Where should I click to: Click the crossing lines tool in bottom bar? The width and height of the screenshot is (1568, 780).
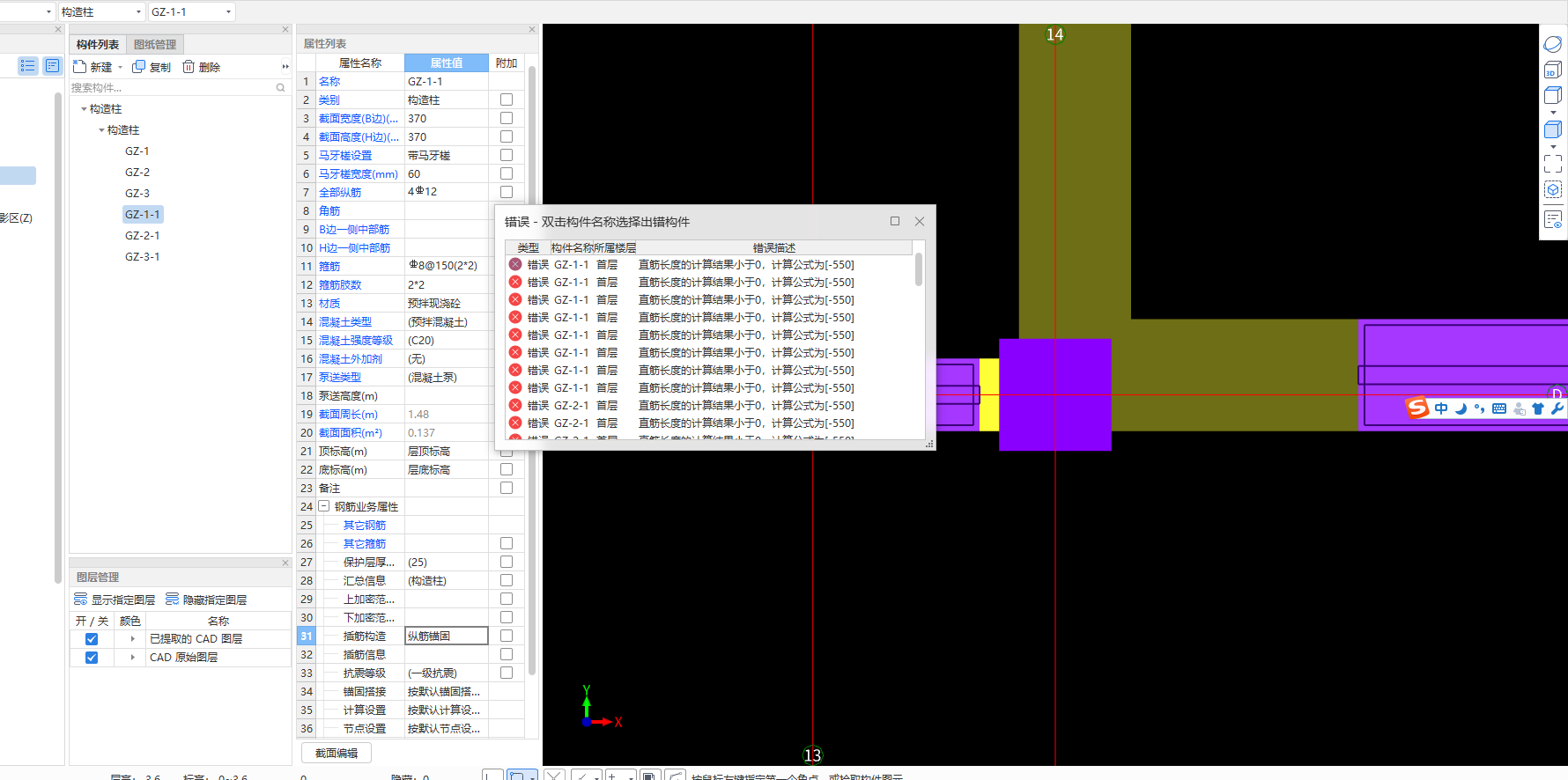click(x=554, y=776)
